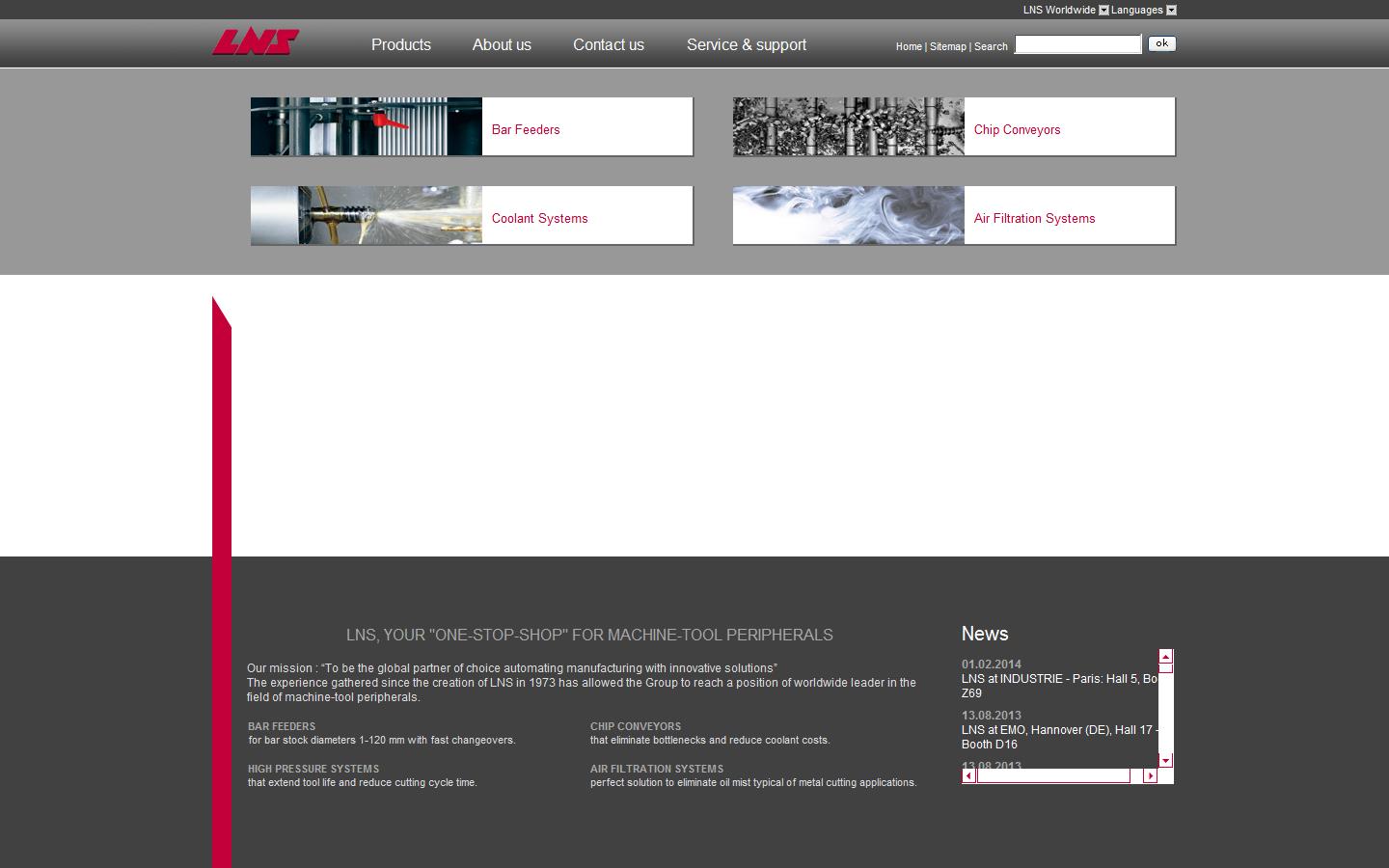Viewport: 1389px width, 868px height.
Task: Click the Chip Conveyors product image
Action: point(847,126)
